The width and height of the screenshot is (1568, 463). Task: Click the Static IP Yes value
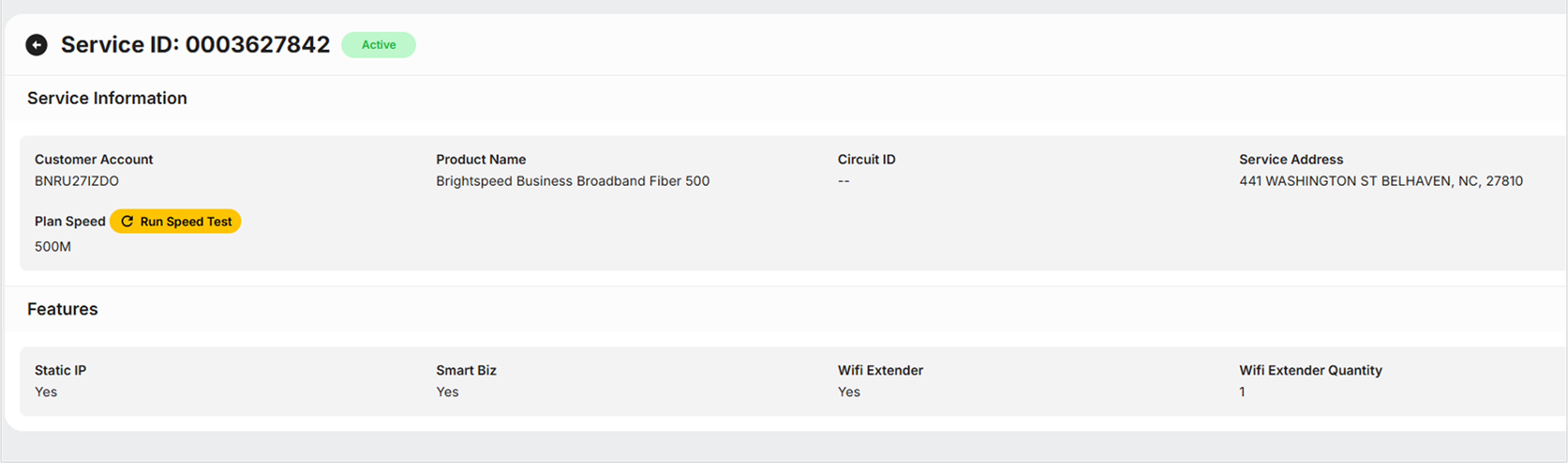46,392
